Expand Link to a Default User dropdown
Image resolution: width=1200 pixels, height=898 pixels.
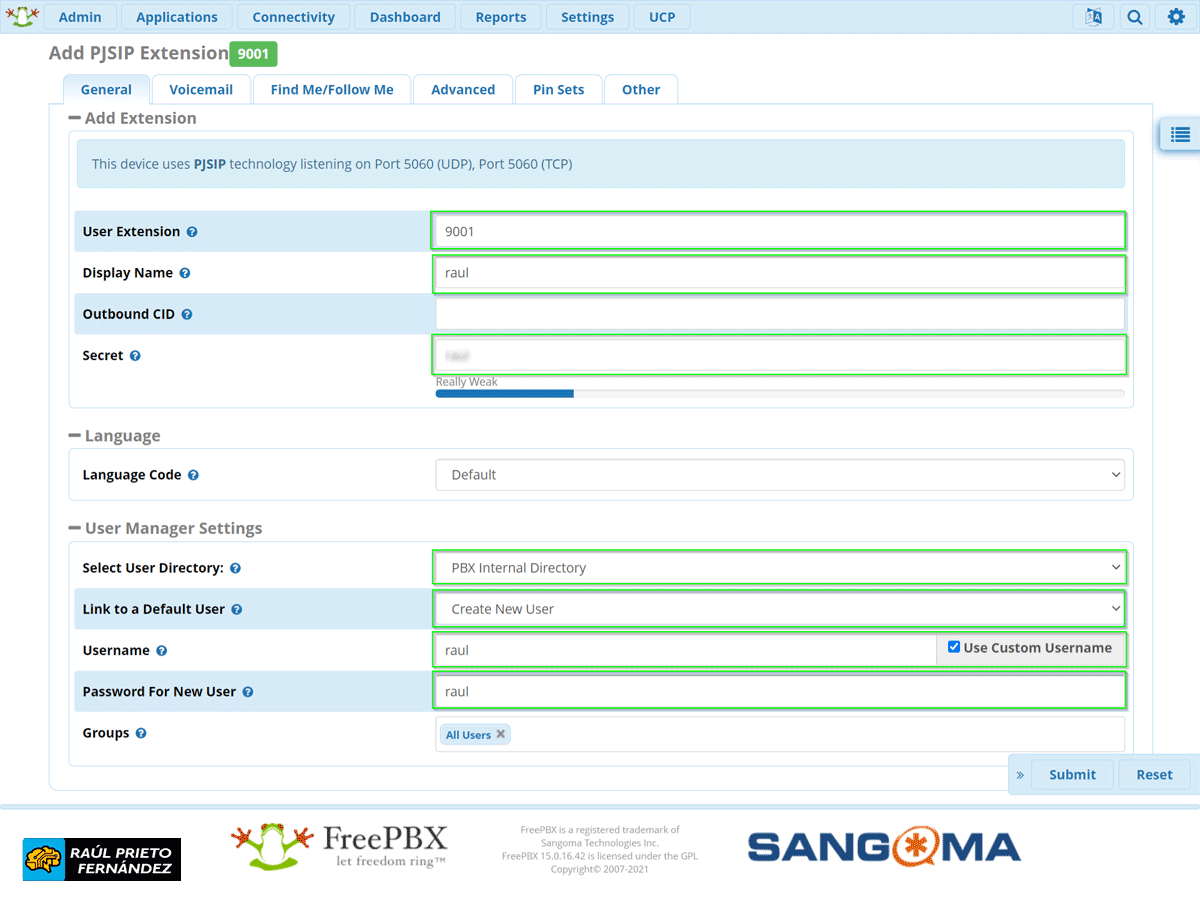click(779, 609)
